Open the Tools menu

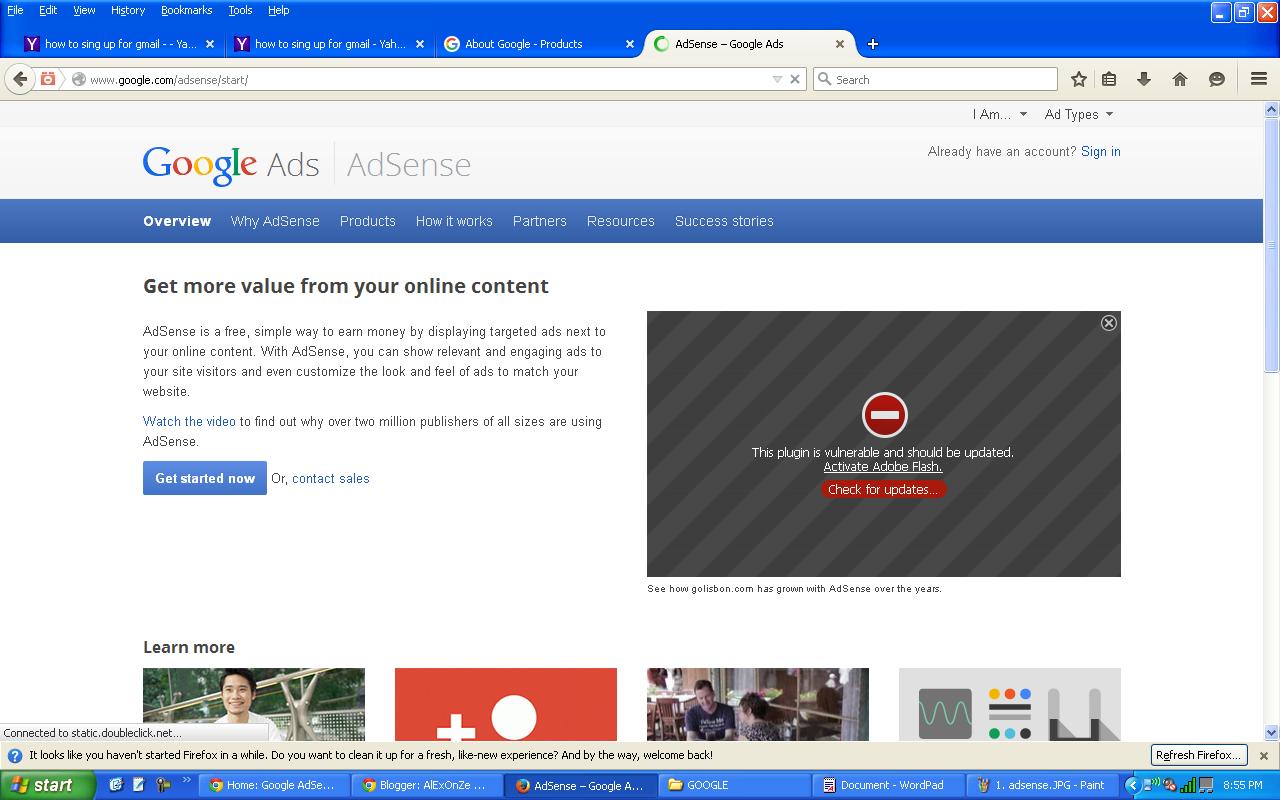click(240, 10)
